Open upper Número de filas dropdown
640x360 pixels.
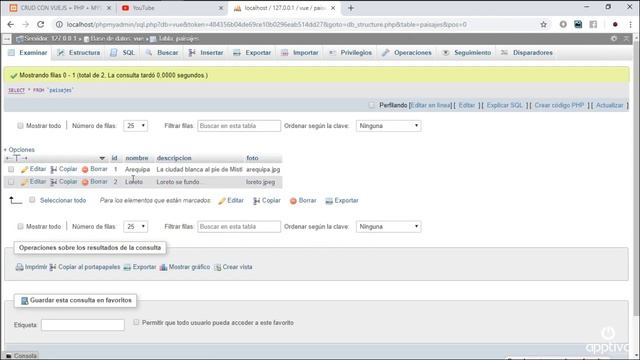point(136,126)
